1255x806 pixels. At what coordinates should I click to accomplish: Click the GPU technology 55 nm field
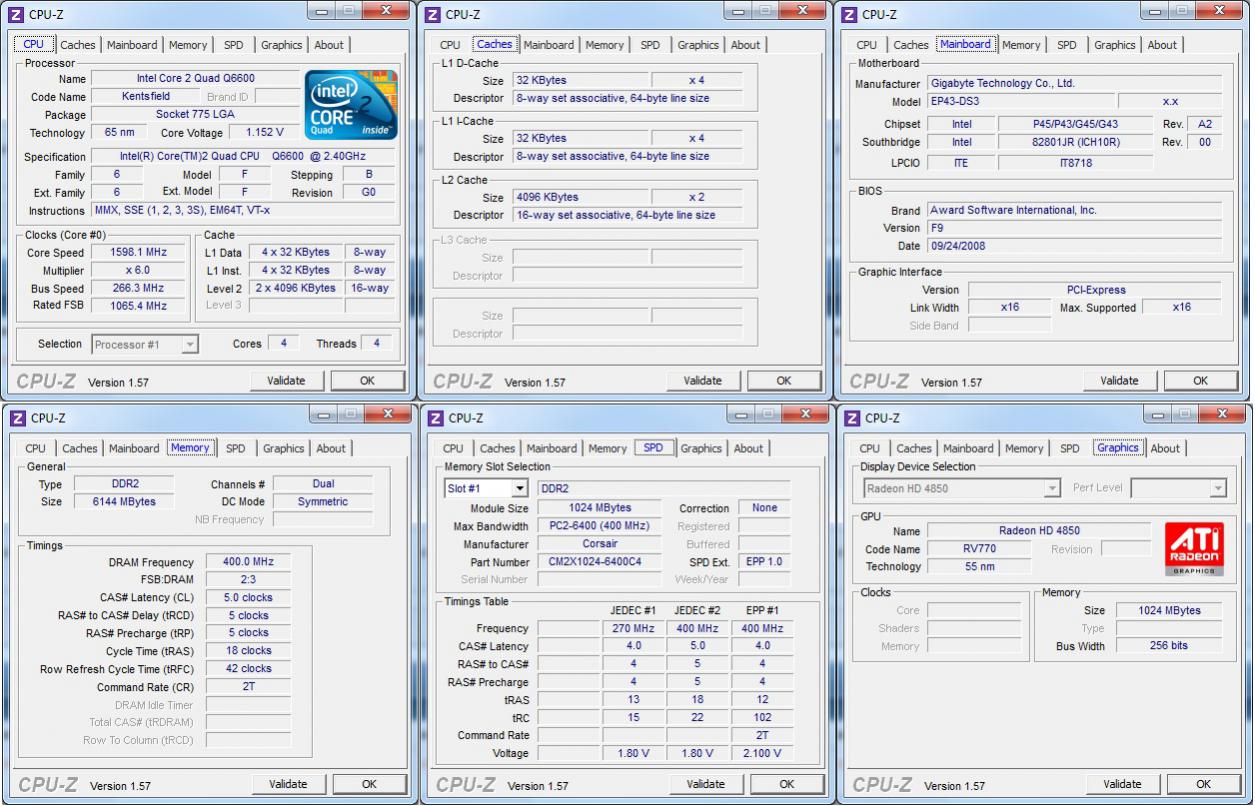(979, 567)
